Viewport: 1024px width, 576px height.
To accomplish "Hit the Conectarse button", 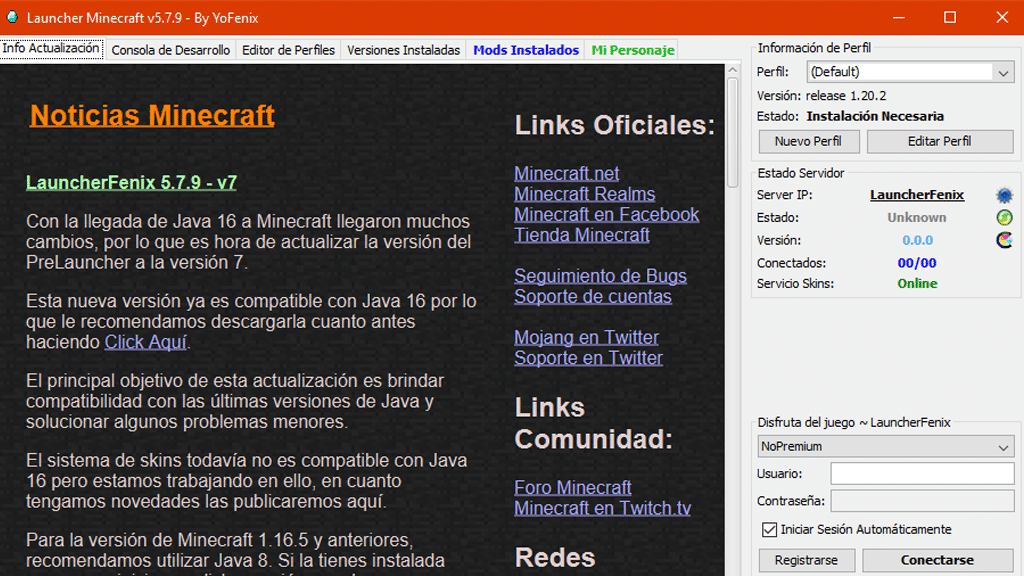I will pyautogui.click(x=937, y=560).
